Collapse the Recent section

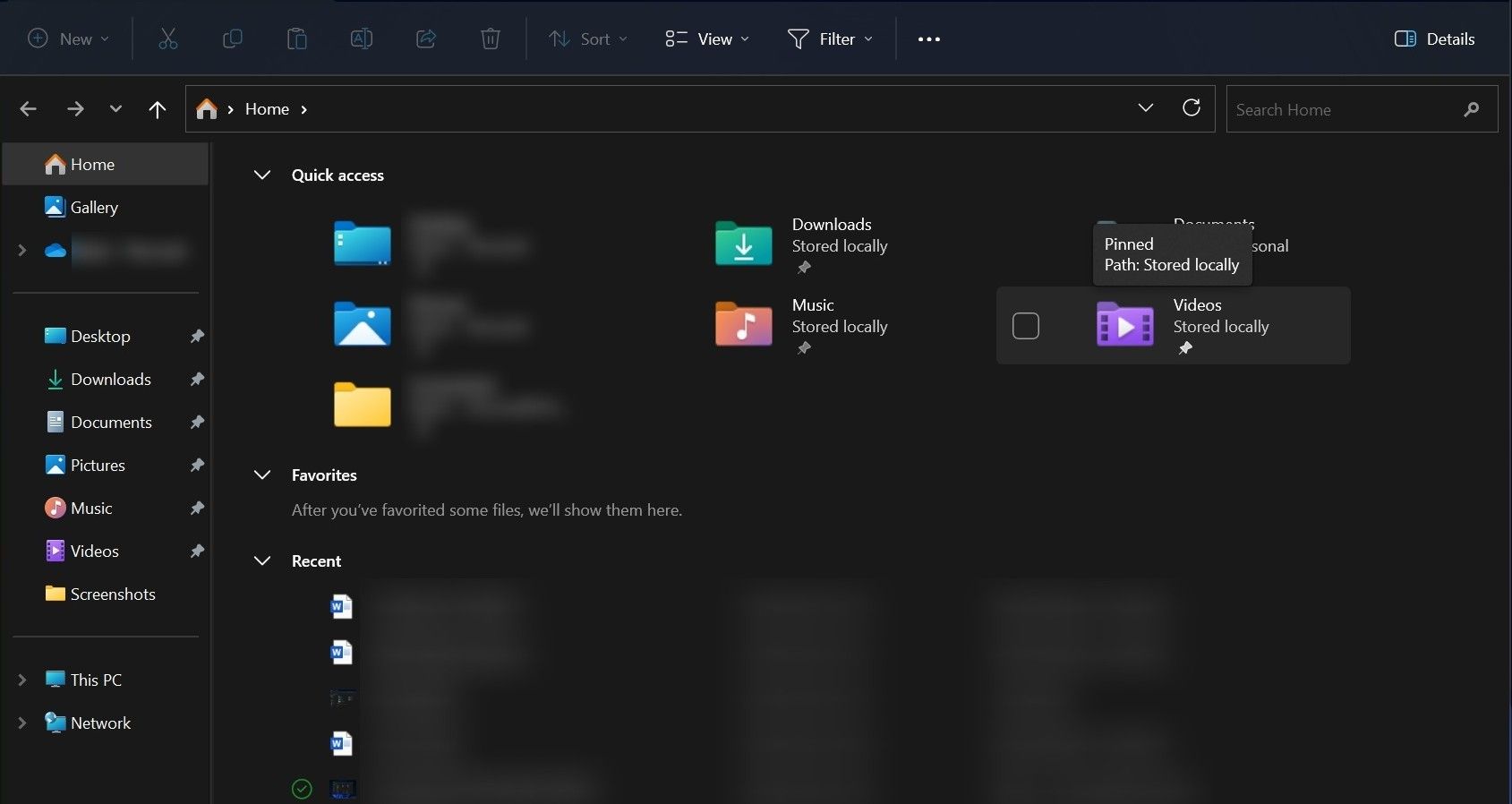coord(262,561)
